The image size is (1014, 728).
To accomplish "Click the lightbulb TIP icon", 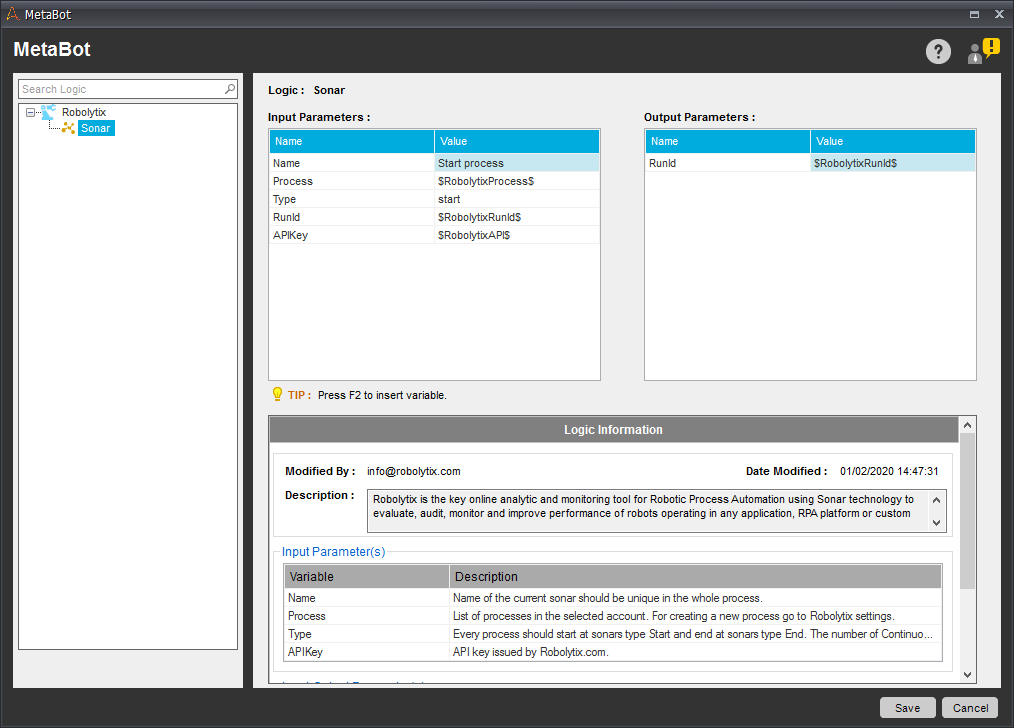I will pos(277,394).
